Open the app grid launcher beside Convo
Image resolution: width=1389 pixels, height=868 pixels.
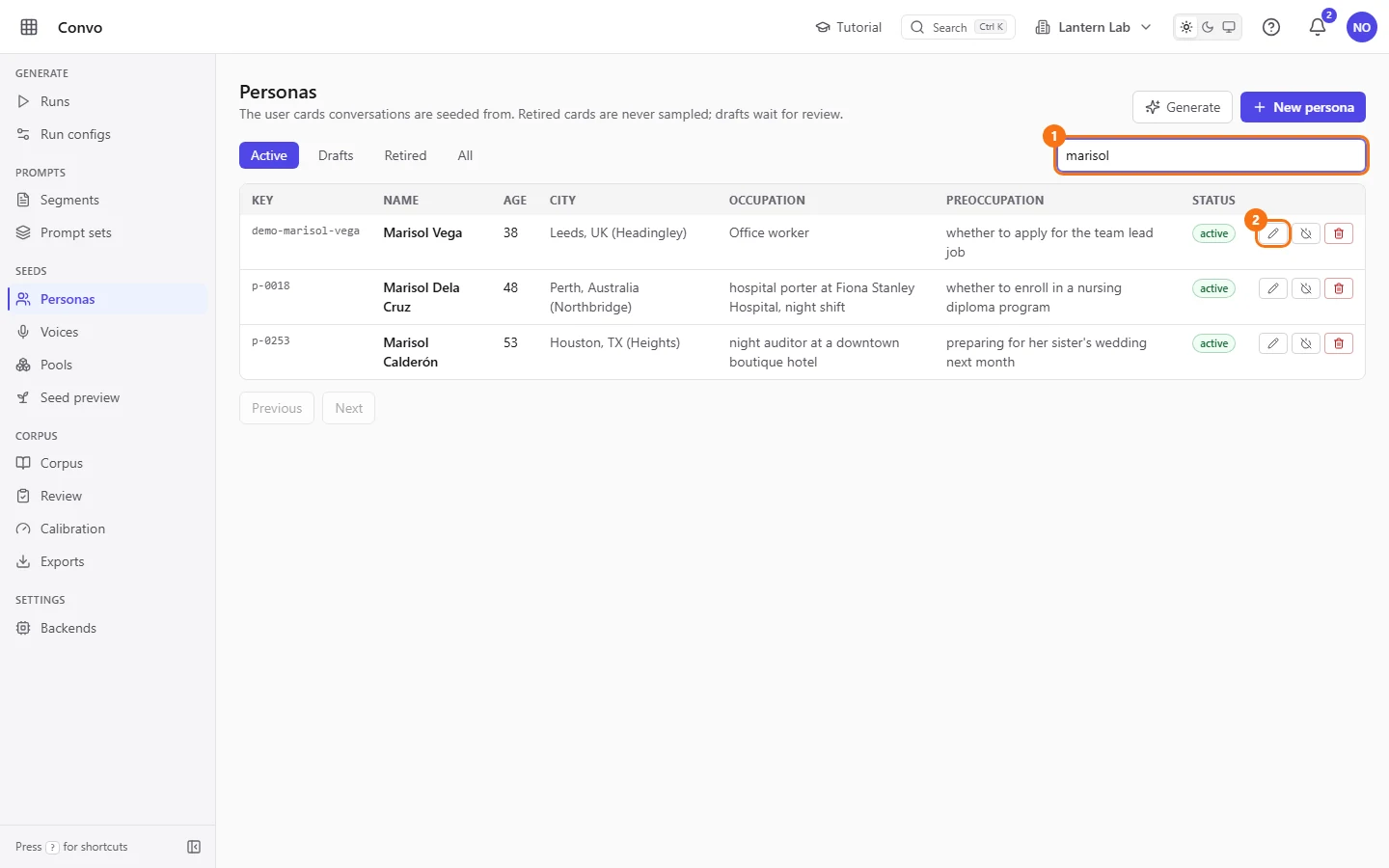[x=29, y=27]
